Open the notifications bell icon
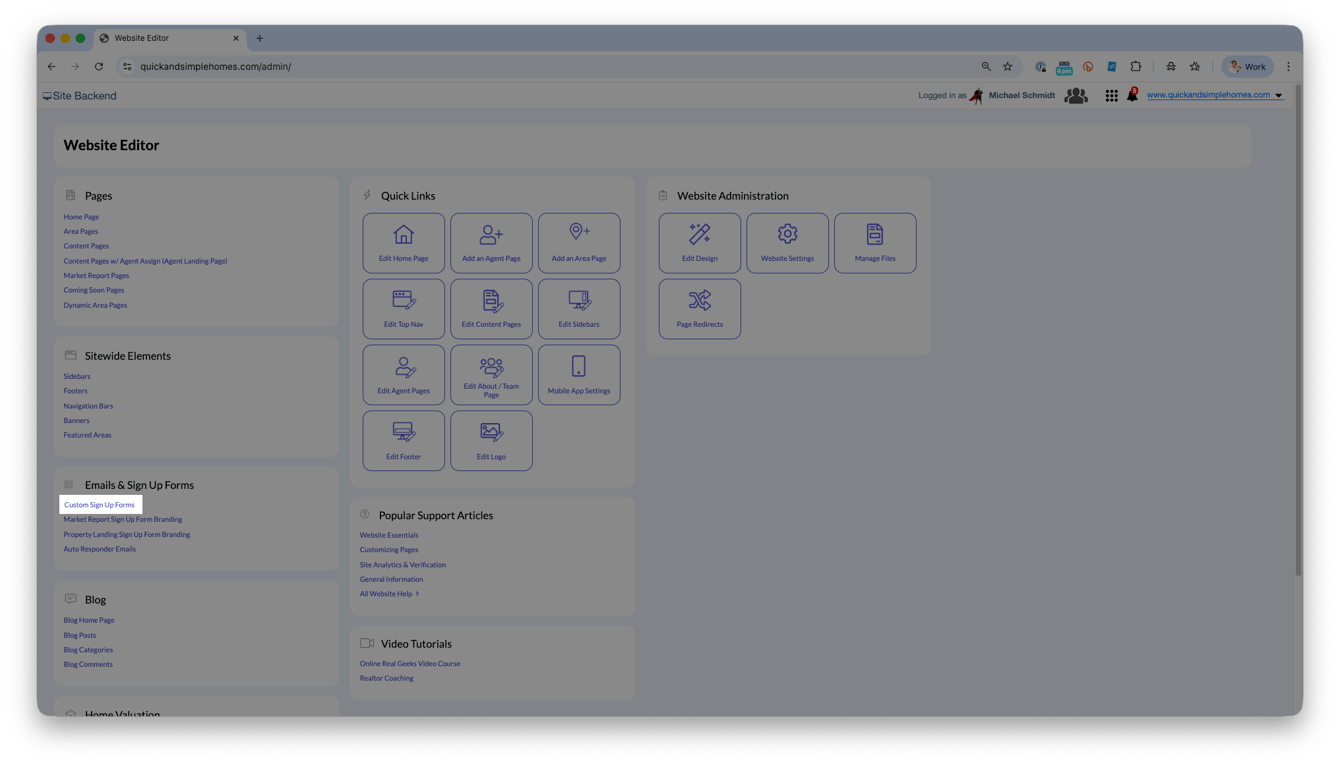Screen dimensions: 1340x765 coord(1132,95)
